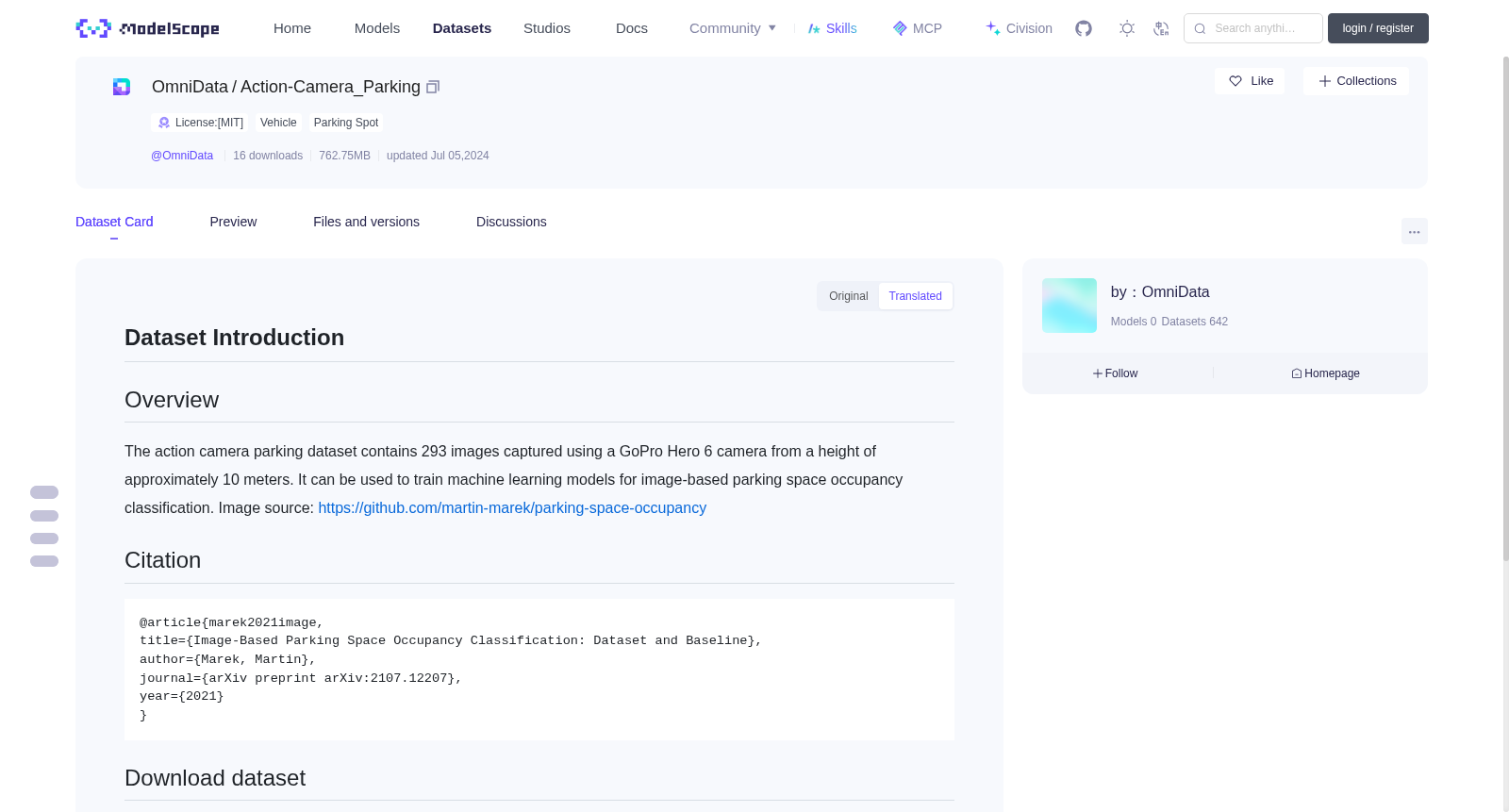Click the 'Overview' heading
Viewport: 1509px width, 812px height.
point(172,400)
